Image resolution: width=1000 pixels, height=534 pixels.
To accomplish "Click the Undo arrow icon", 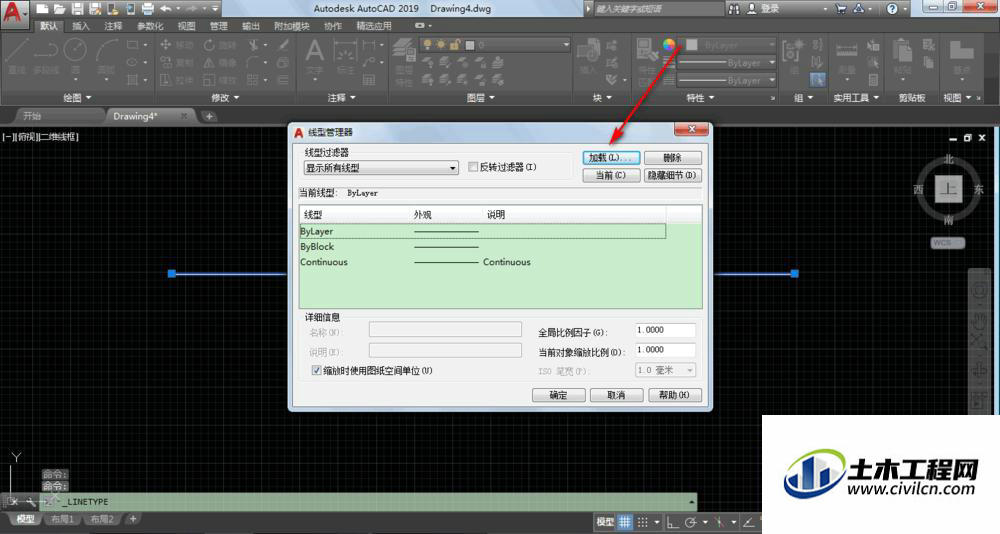I will pos(166,9).
